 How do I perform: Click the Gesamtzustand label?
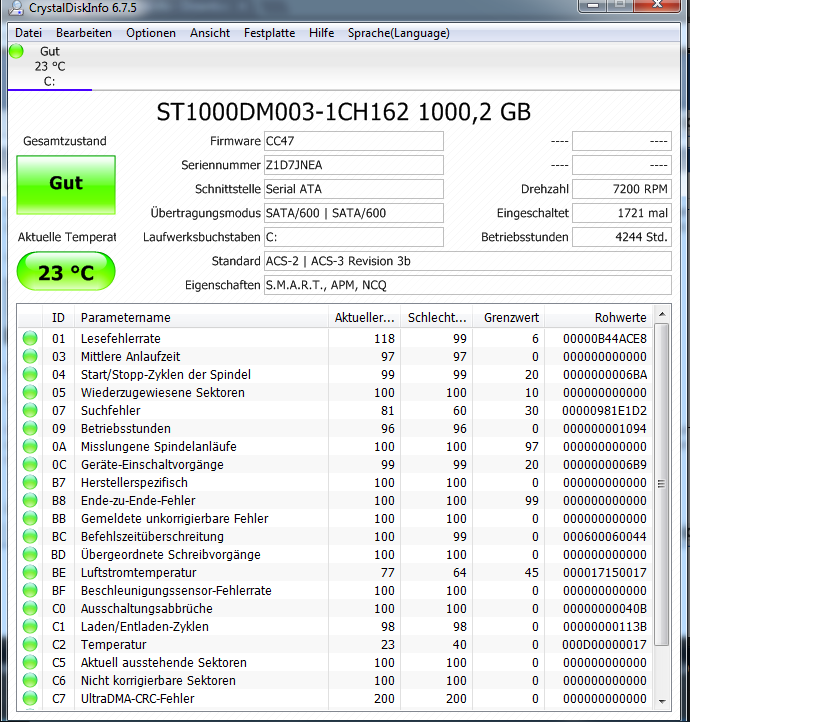[x=65, y=141]
